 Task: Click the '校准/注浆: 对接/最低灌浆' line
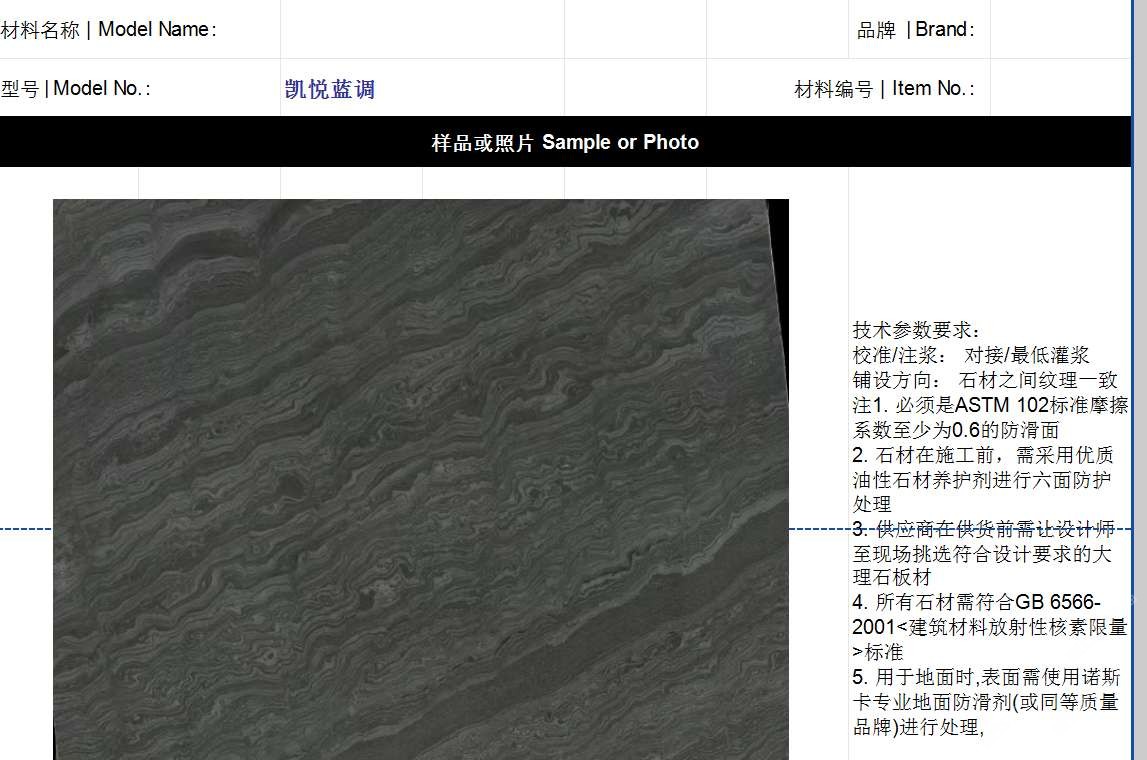pyautogui.click(x=971, y=355)
